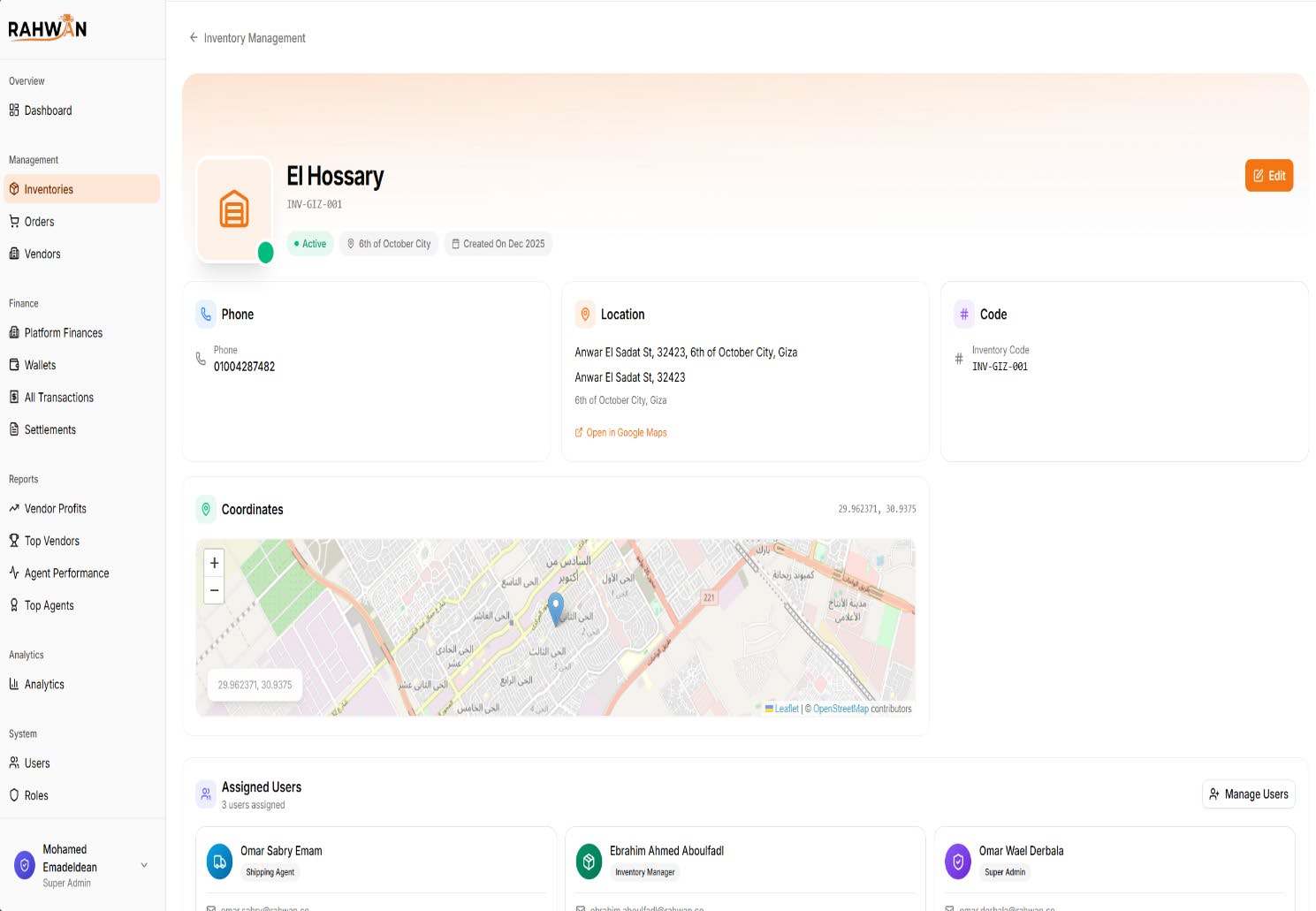Open Omar Wael Derbala user card
The image size is (1316, 911).
coord(1114,869)
